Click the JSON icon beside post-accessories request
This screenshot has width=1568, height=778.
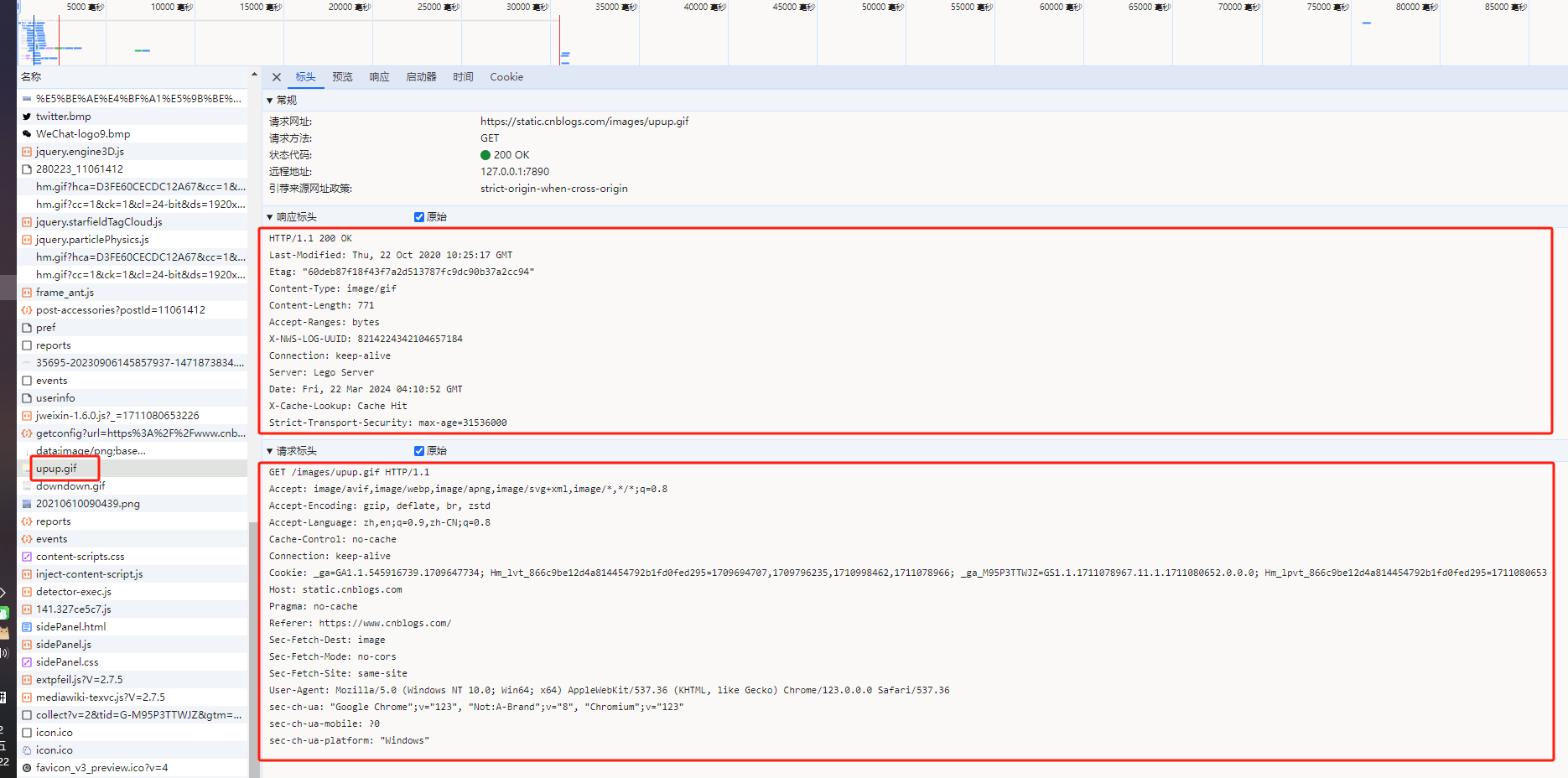click(x=27, y=310)
